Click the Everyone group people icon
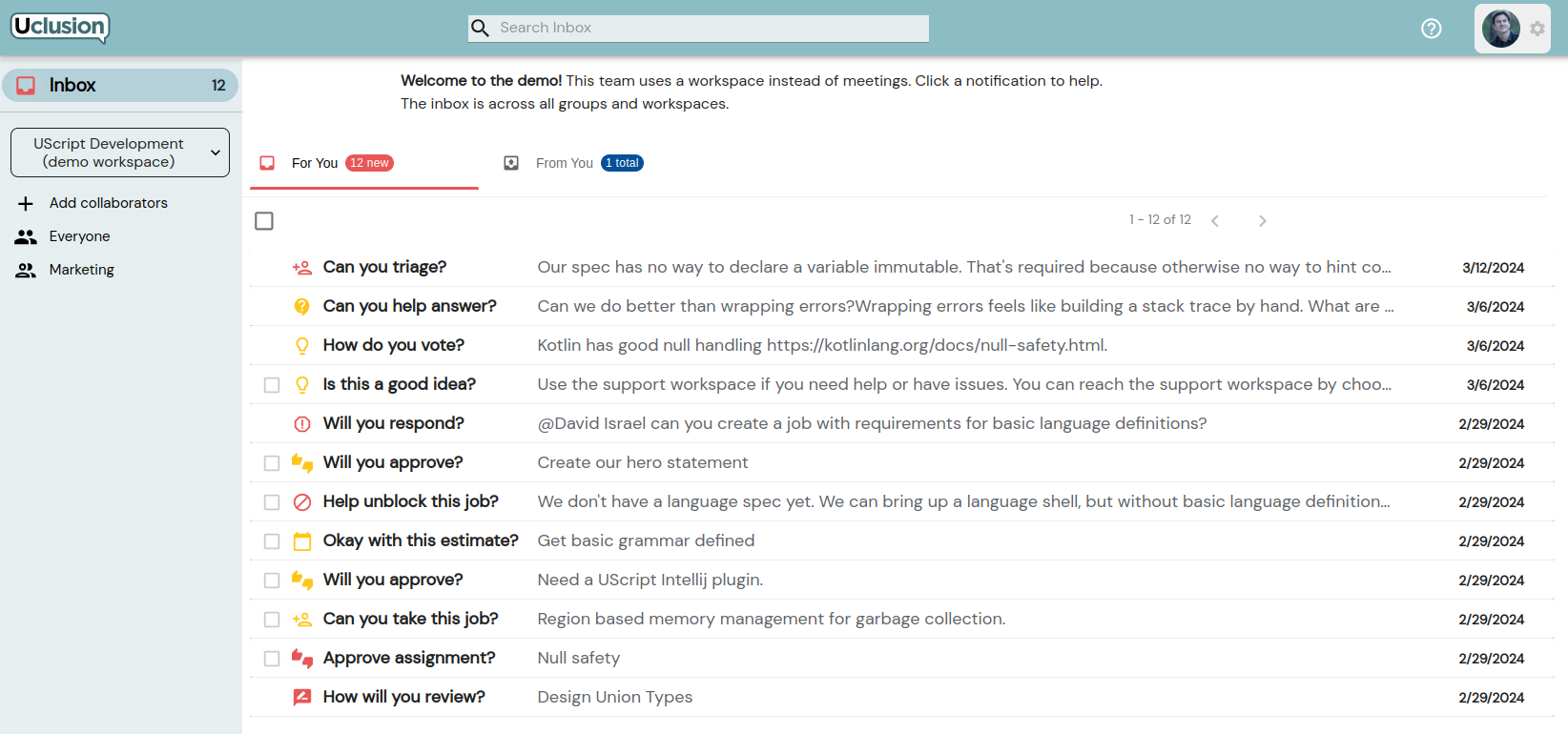 pyautogui.click(x=26, y=236)
